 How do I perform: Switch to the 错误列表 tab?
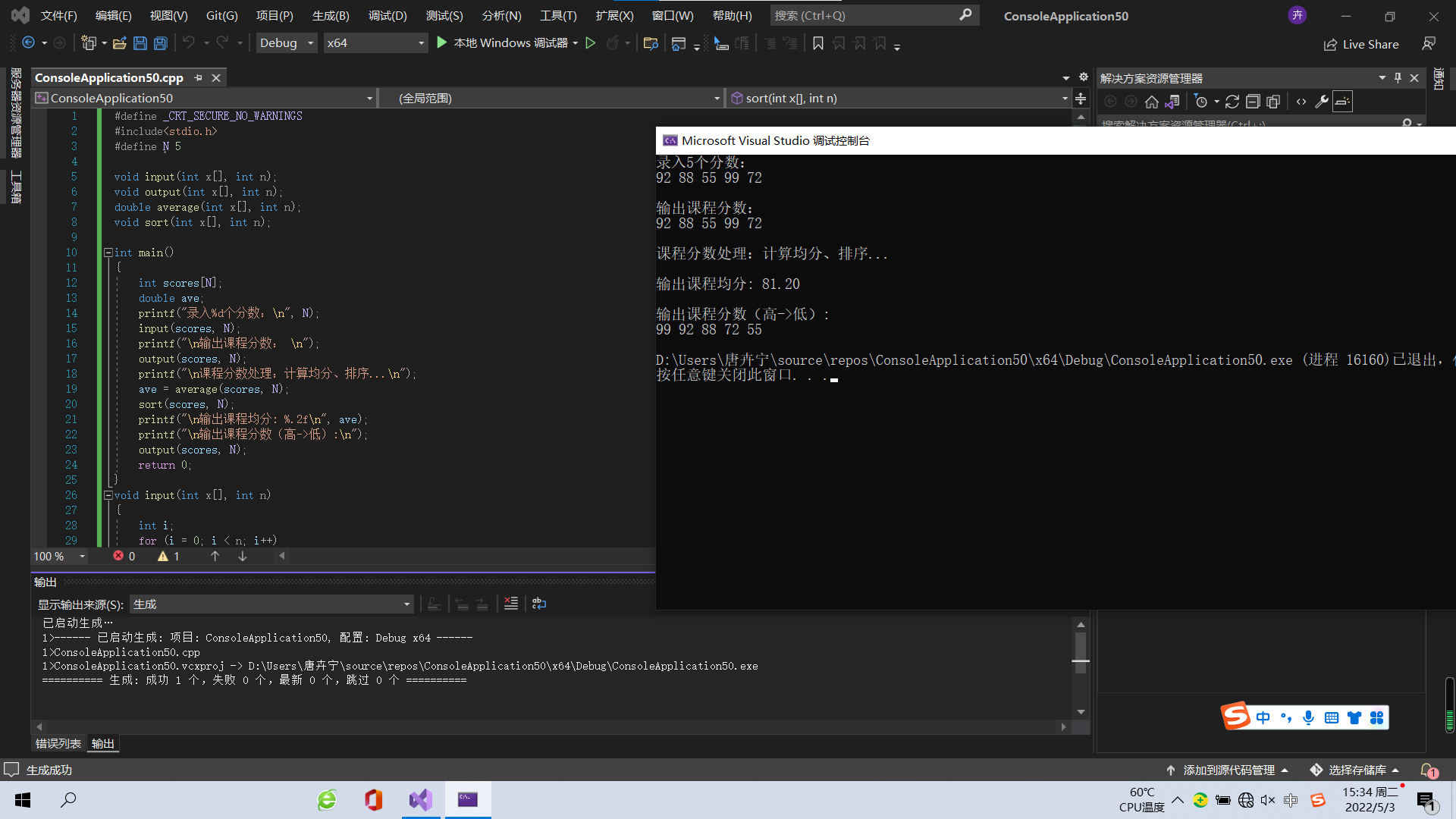58,743
